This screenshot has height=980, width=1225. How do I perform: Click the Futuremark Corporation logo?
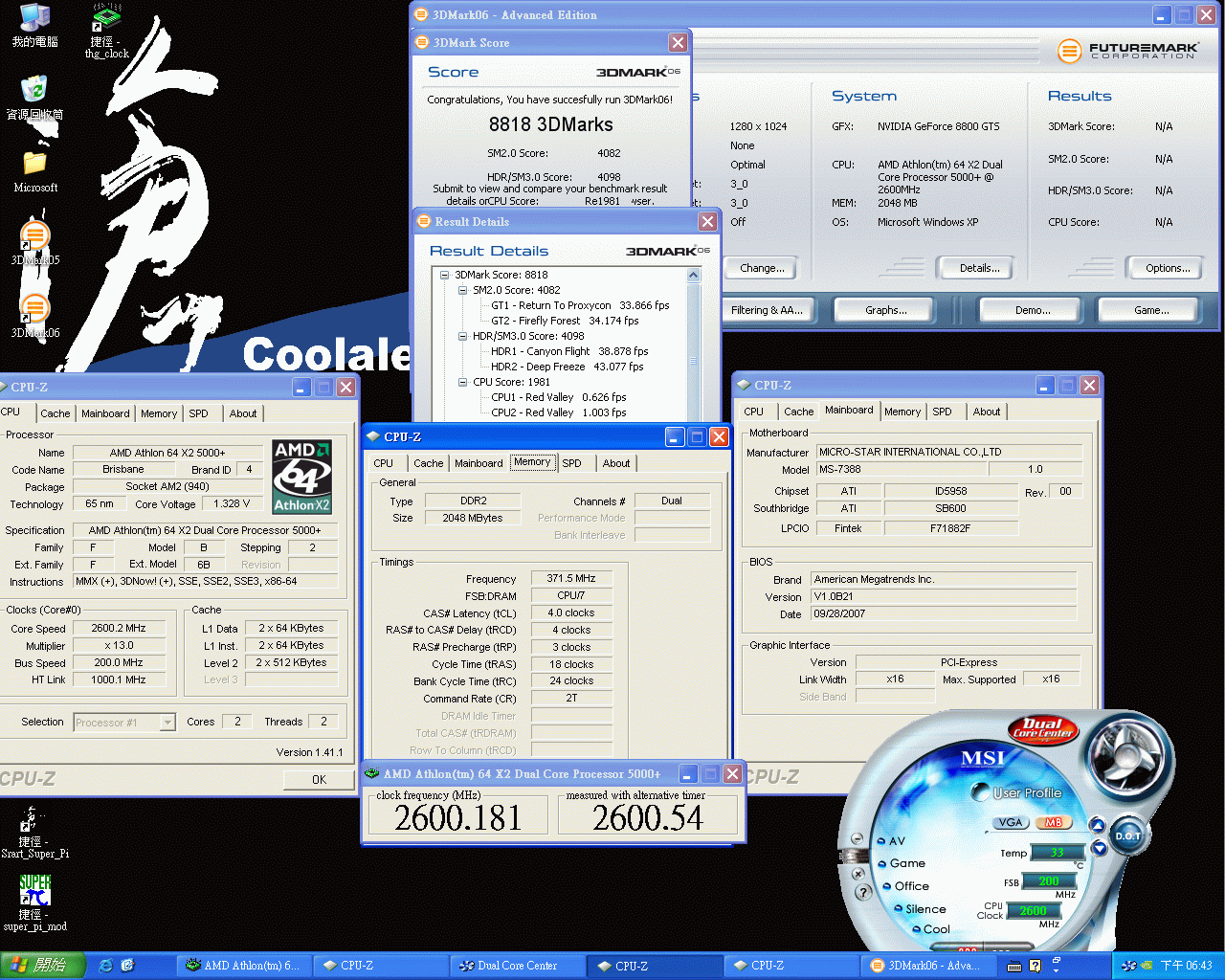1128,50
